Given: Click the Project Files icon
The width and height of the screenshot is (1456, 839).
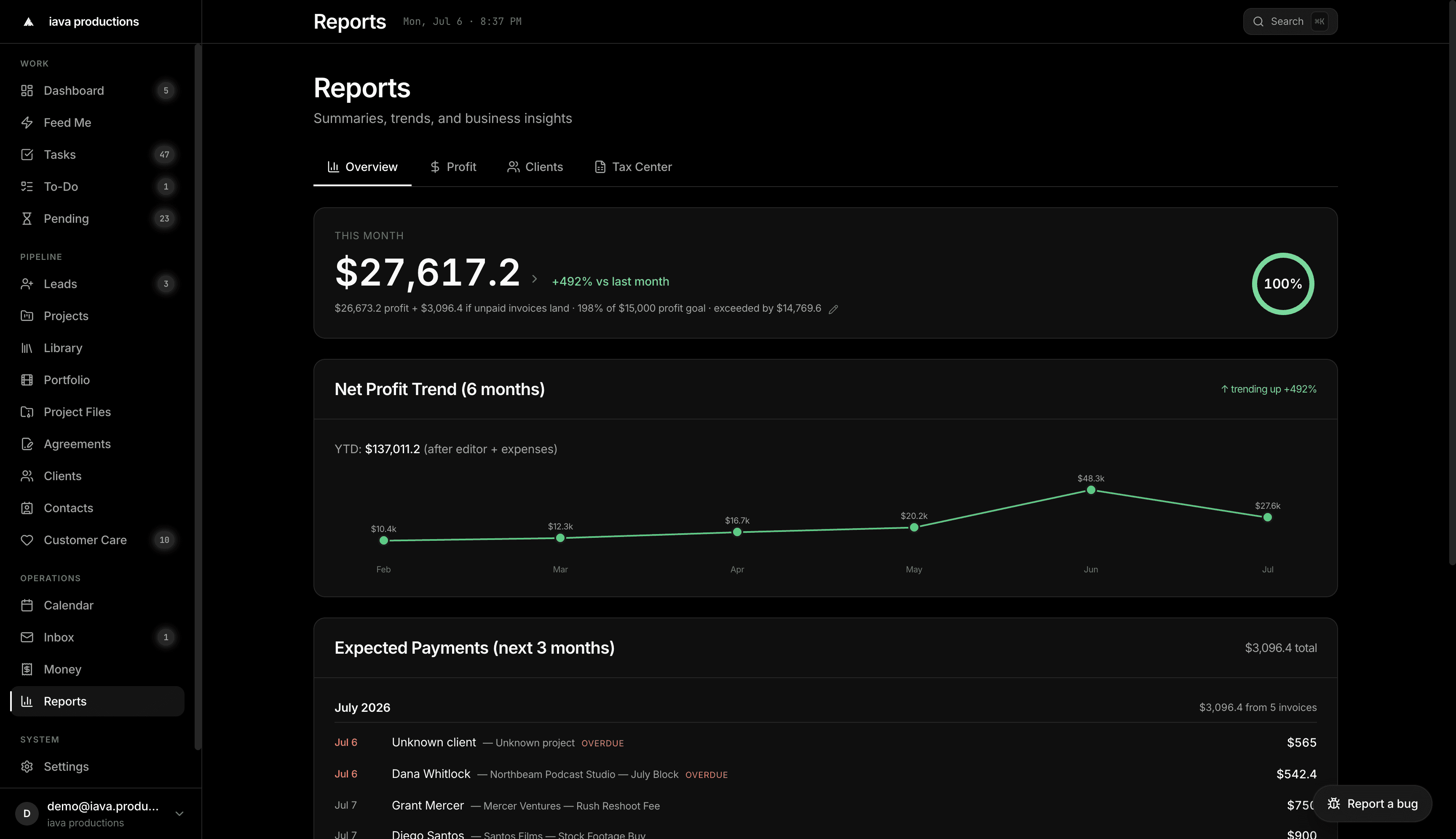Looking at the screenshot, I should [27, 412].
